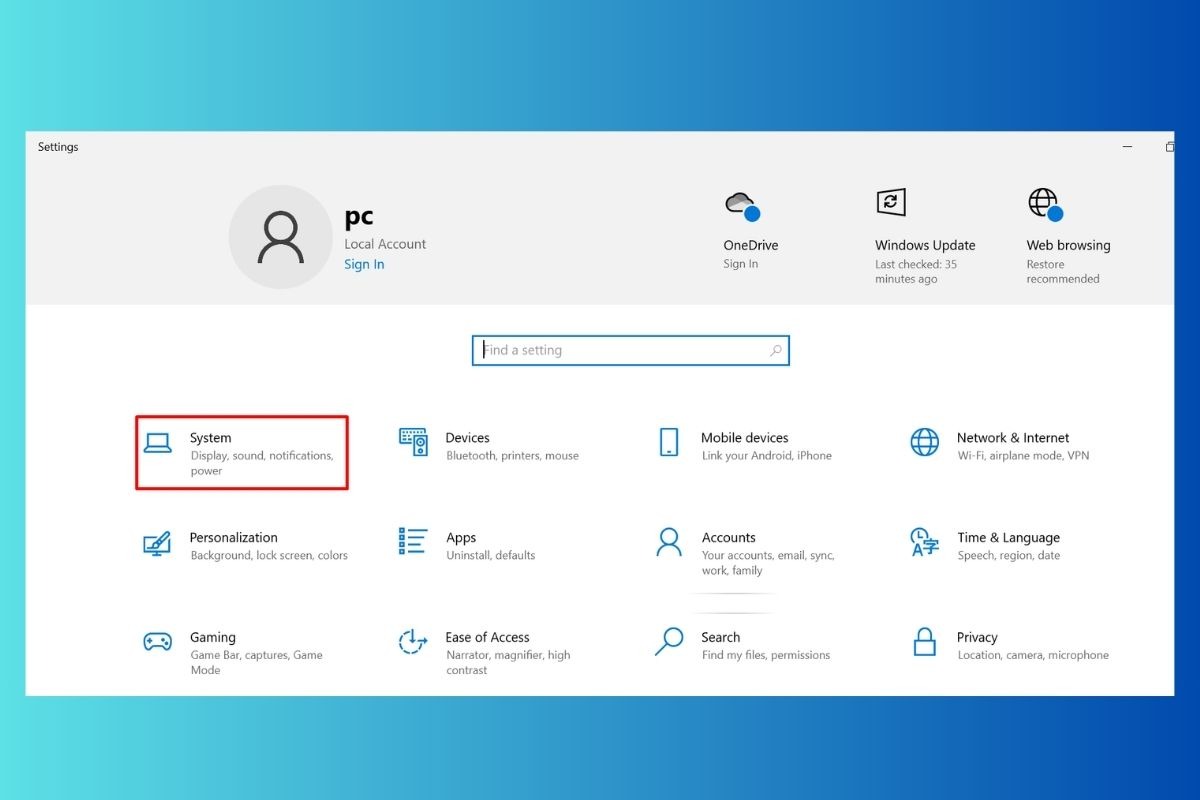Viewport: 1200px width, 800px height.
Task: Minimize the Settings window
Action: tap(1128, 147)
